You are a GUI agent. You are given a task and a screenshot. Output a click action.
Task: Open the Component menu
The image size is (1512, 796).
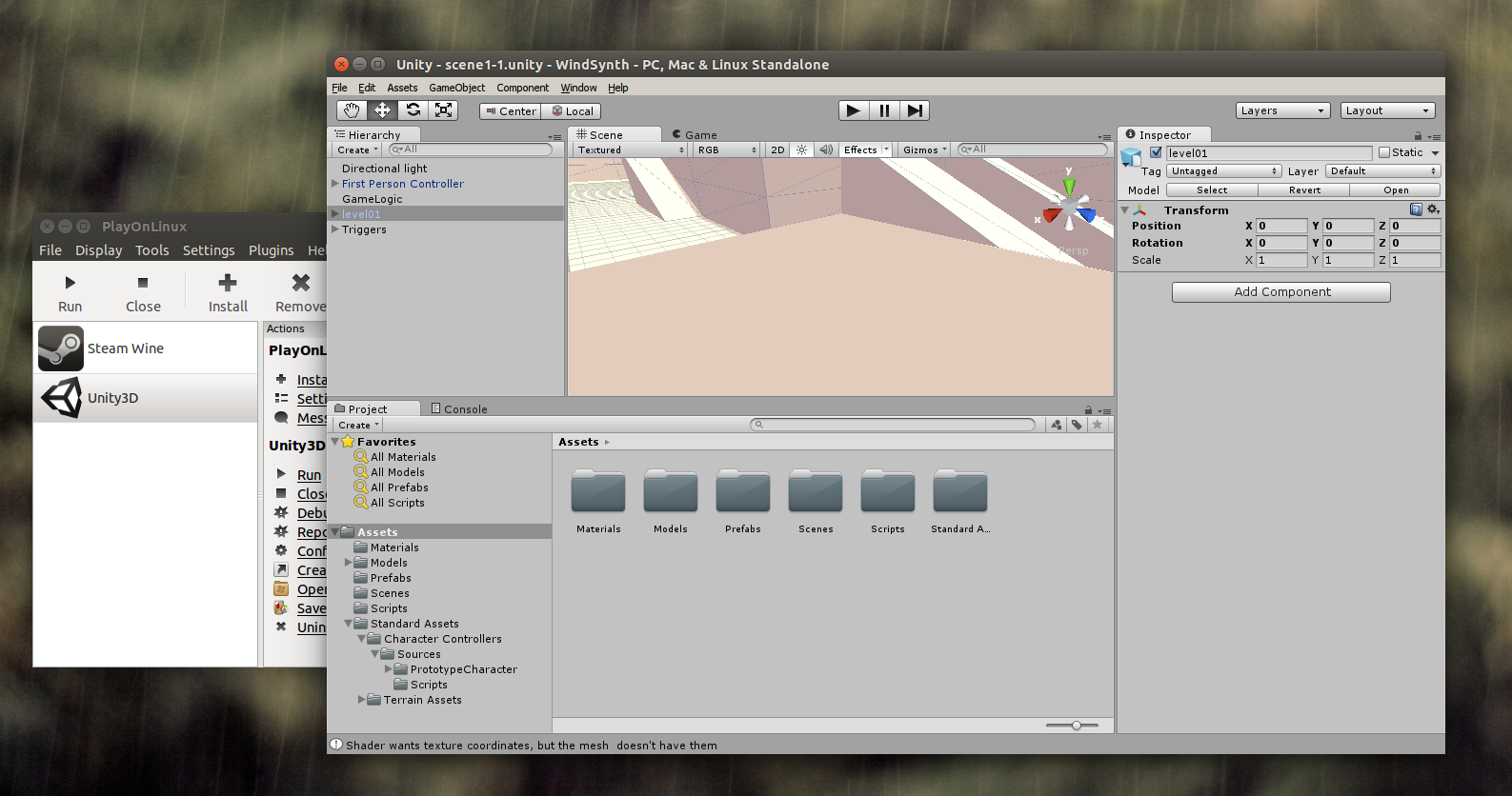tap(522, 88)
